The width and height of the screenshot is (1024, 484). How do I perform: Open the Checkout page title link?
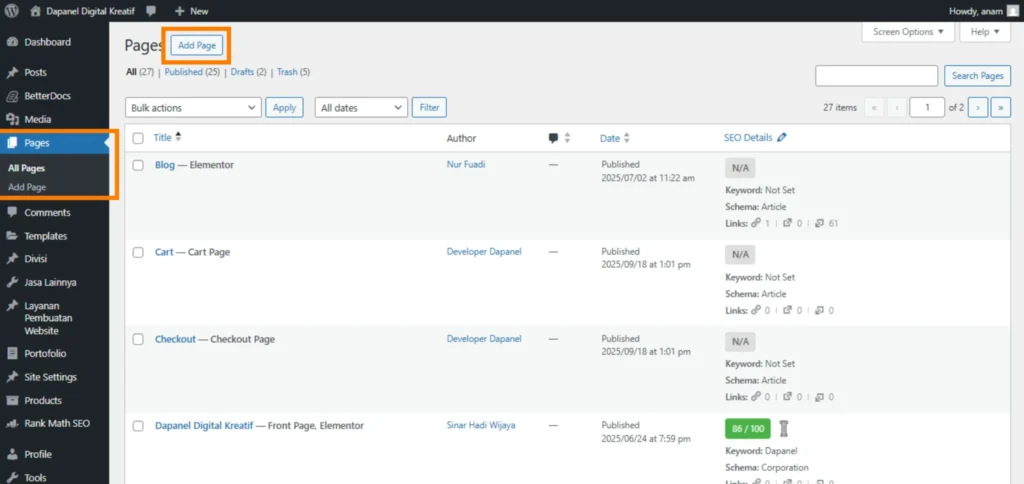(175, 339)
